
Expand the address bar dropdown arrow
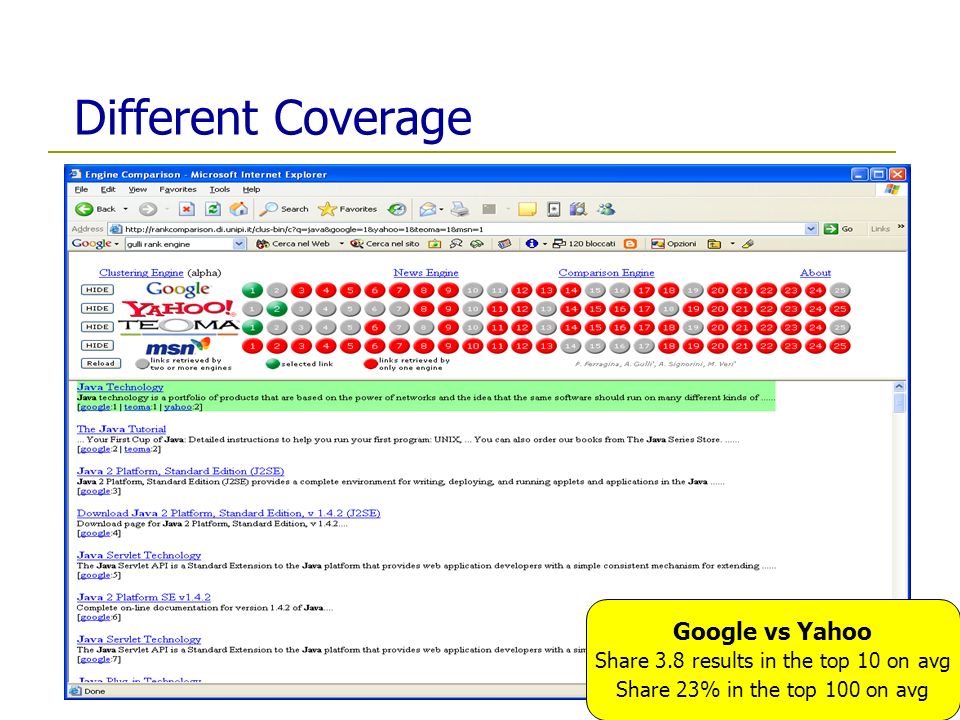812,229
